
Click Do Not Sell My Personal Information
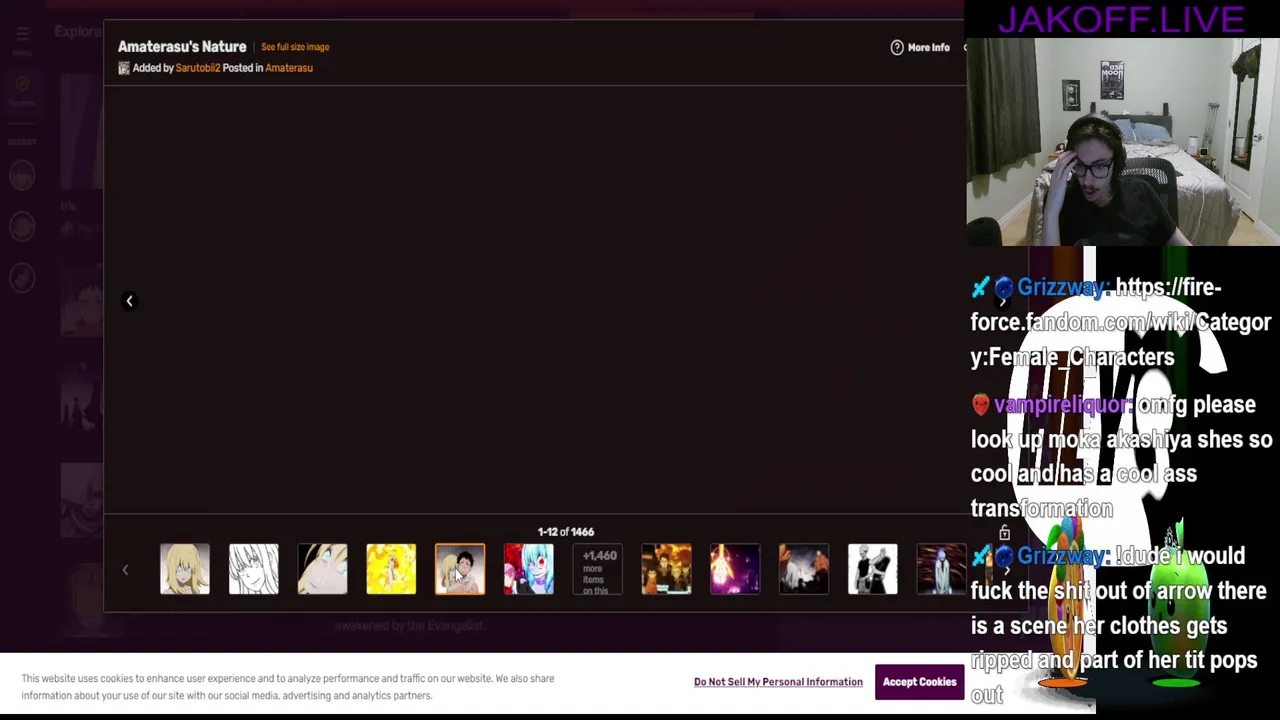778,682
